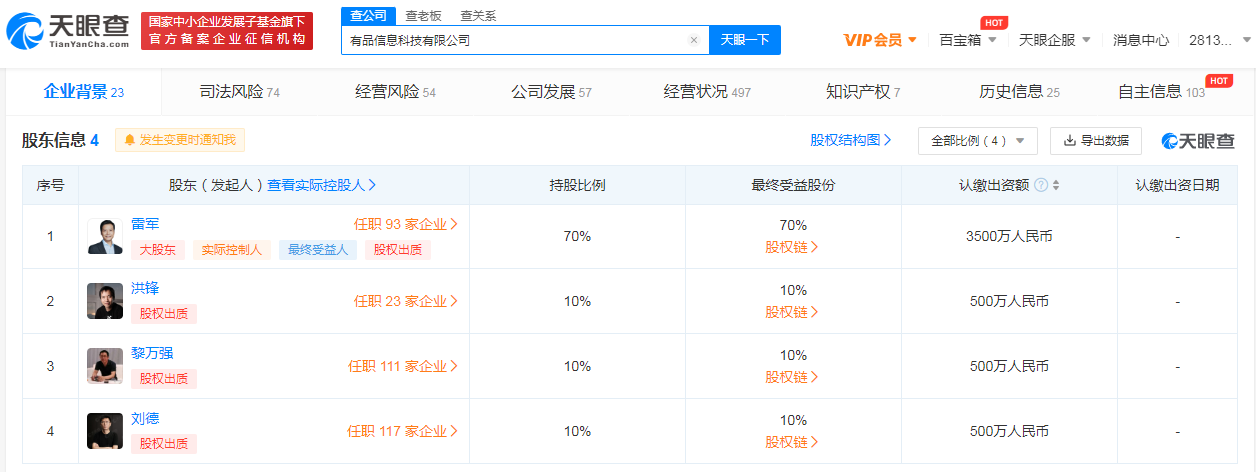The height and width of the screenshot is (472, 1256).
Task: Click the 股东信息 4 section heading
Action: click(x=60, y=140)
